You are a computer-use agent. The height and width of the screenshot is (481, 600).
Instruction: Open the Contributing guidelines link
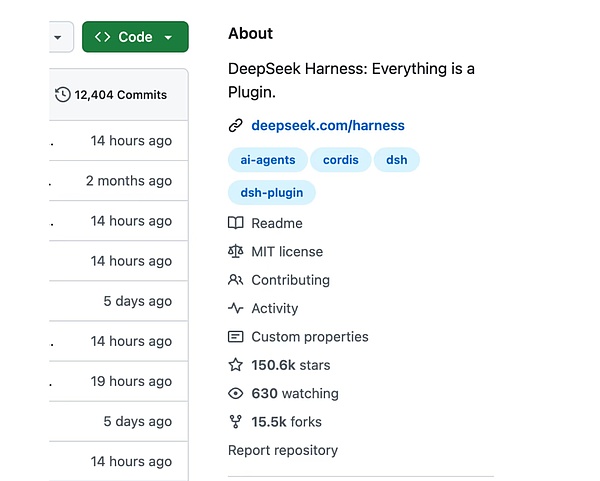coord(290,280)
